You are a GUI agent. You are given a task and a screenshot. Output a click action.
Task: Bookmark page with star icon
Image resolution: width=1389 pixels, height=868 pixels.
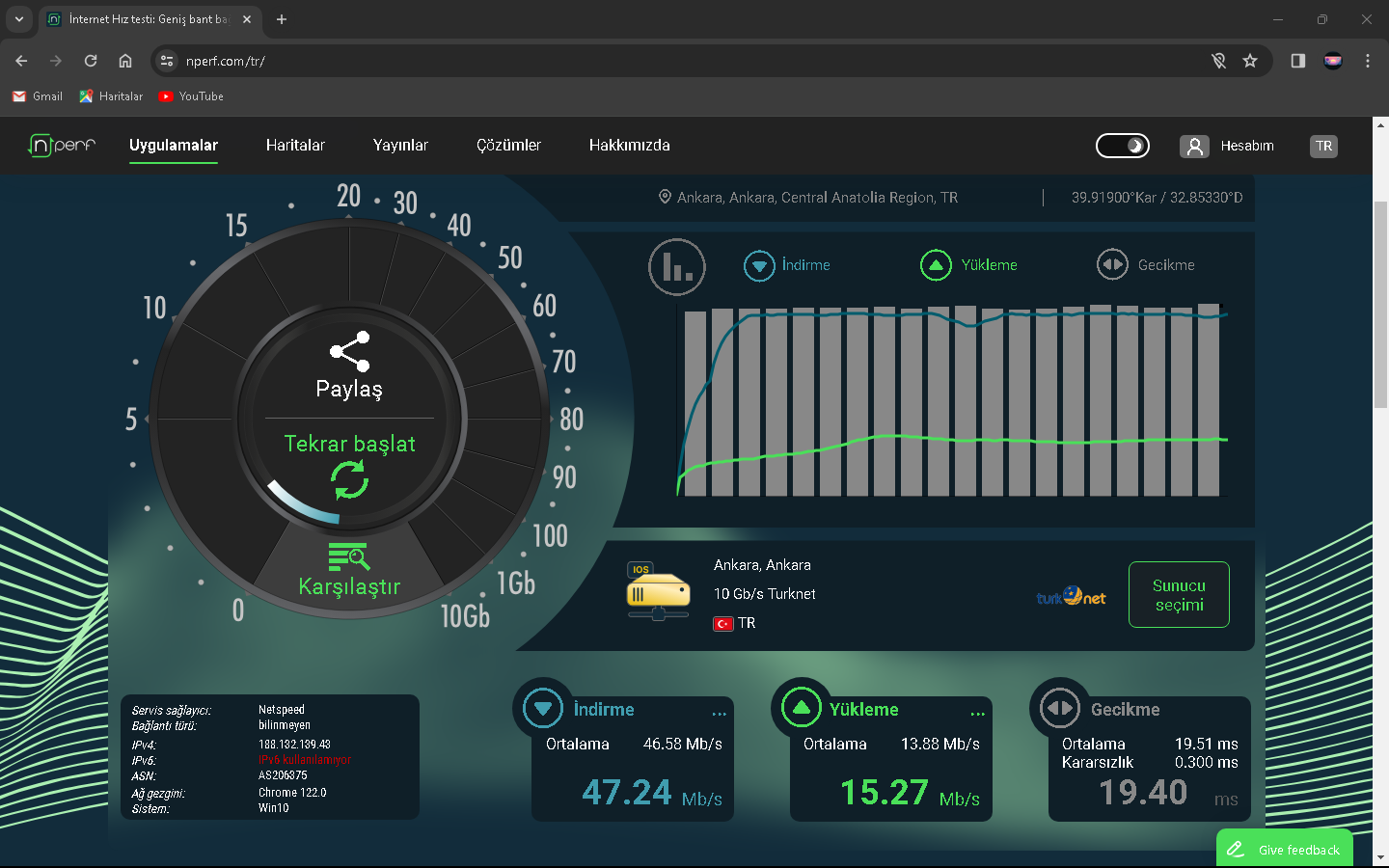[x=1250, y=61]
